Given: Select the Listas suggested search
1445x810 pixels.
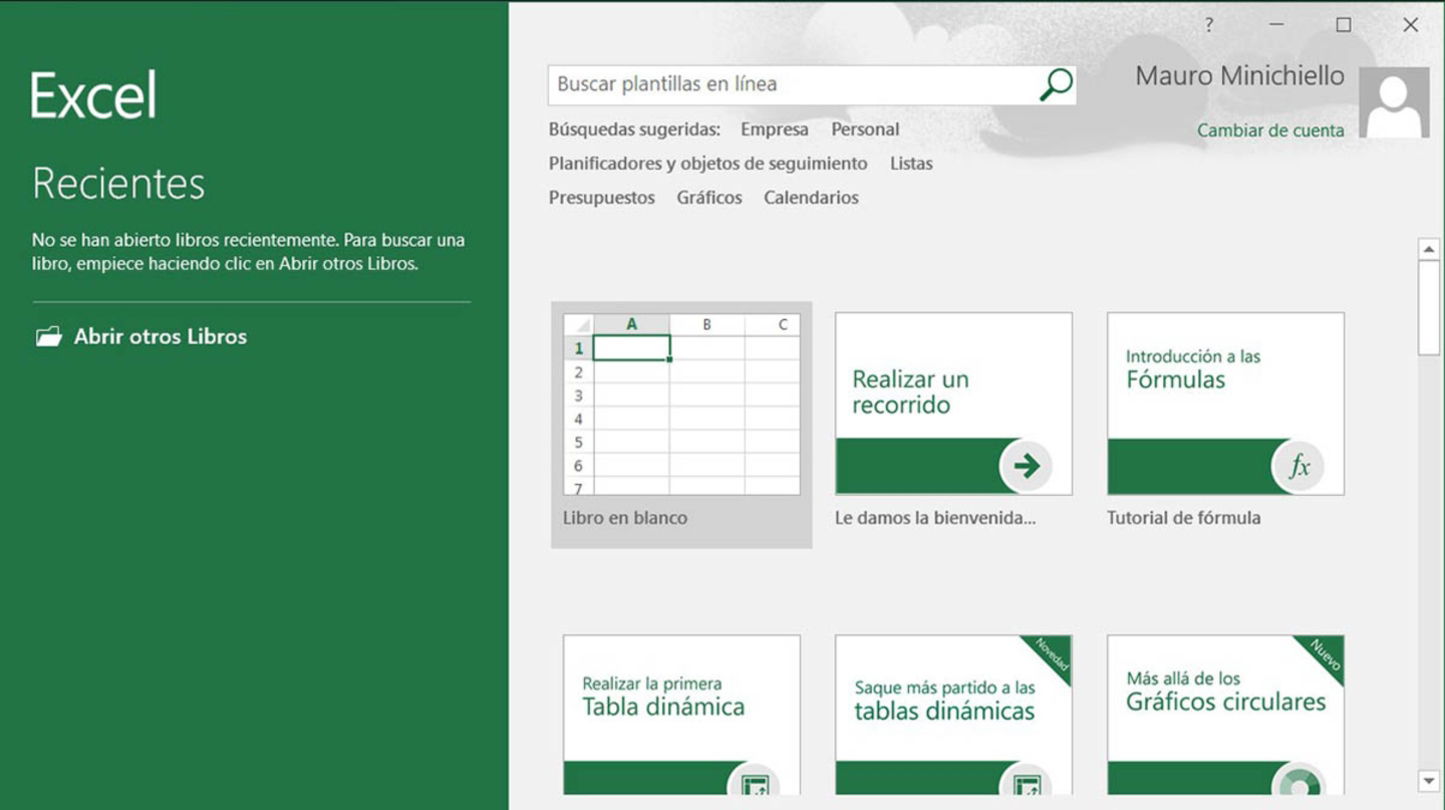Looking at the screenshot, I should pos(911,163).
